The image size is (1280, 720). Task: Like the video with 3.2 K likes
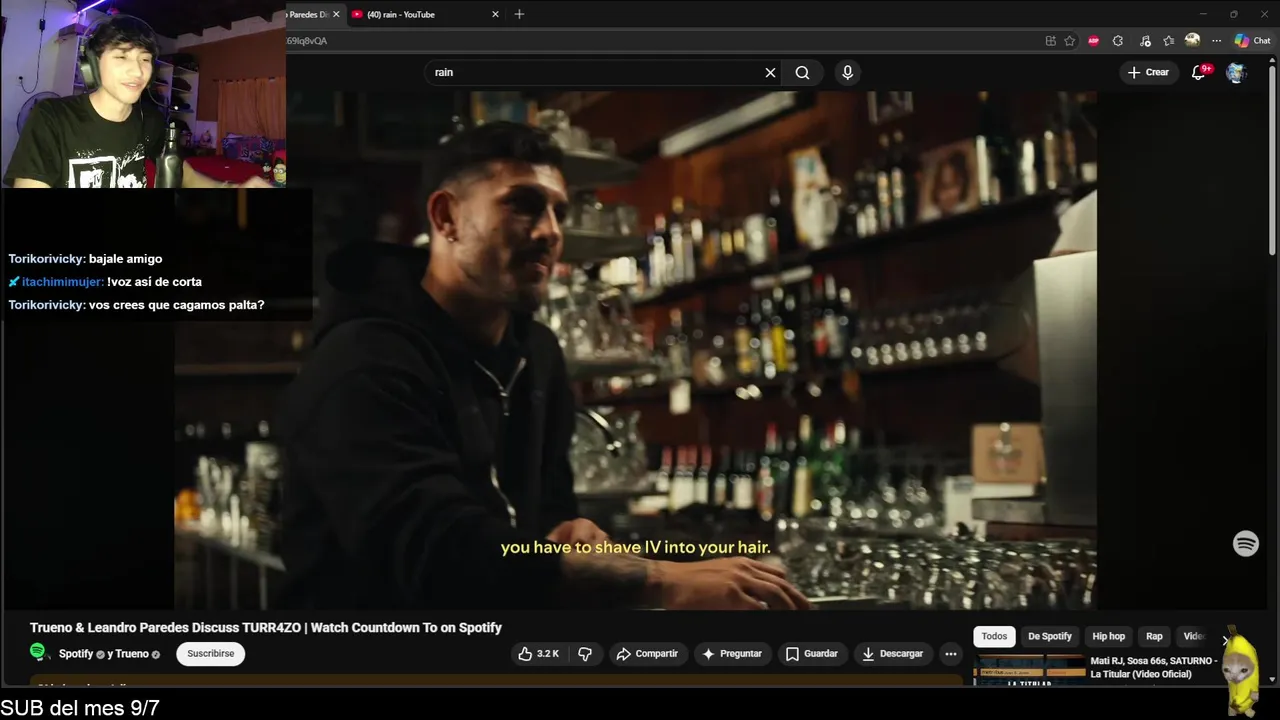tap(538, 653)
